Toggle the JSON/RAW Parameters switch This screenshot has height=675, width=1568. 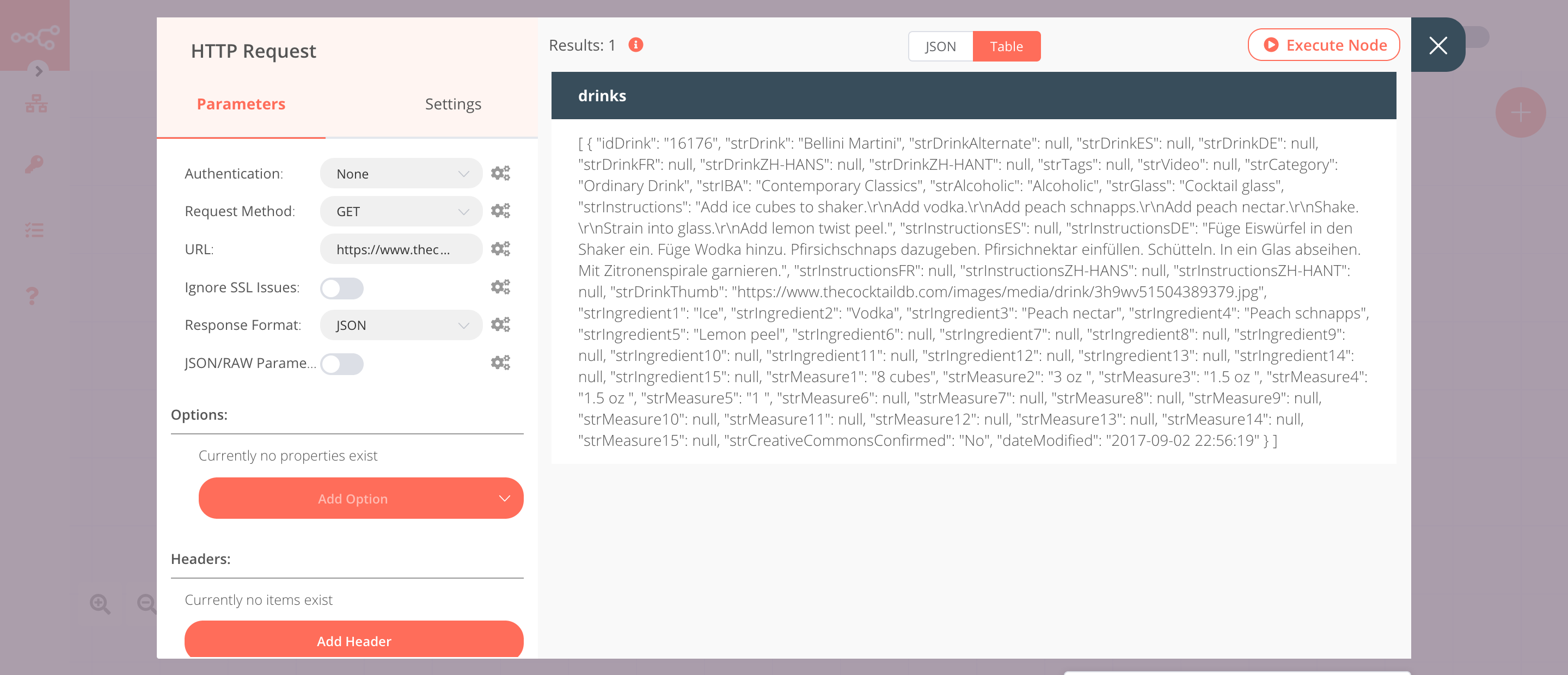[x=341, y=363]
